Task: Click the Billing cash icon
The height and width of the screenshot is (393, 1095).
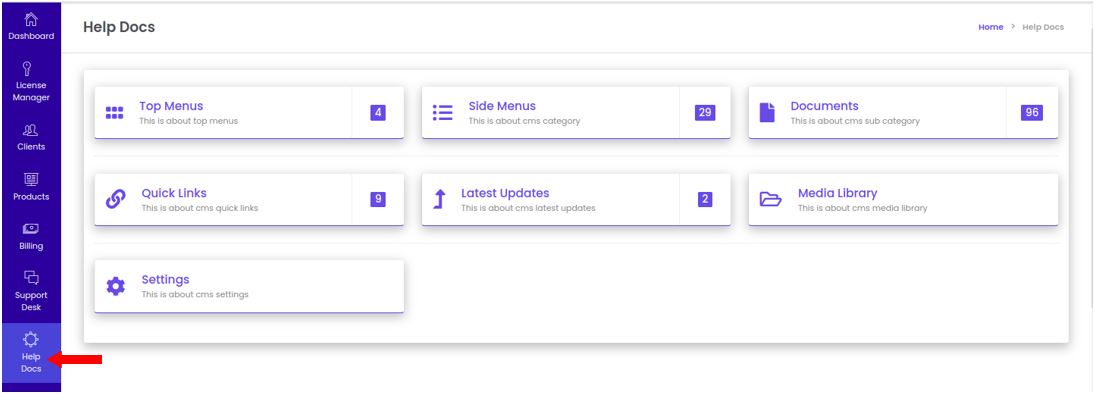Action: pyautogui.click(x=31, y=229)
